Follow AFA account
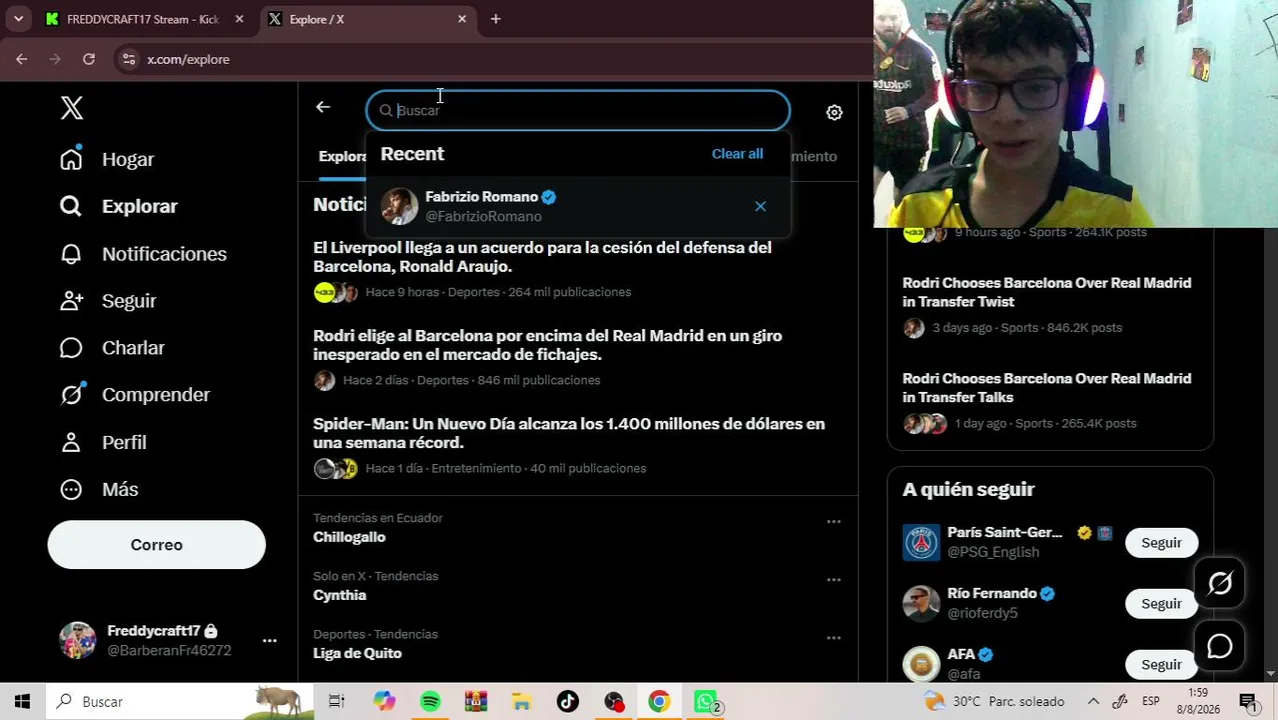This screenshot has width=1278, height=720. coord(1161,665)
